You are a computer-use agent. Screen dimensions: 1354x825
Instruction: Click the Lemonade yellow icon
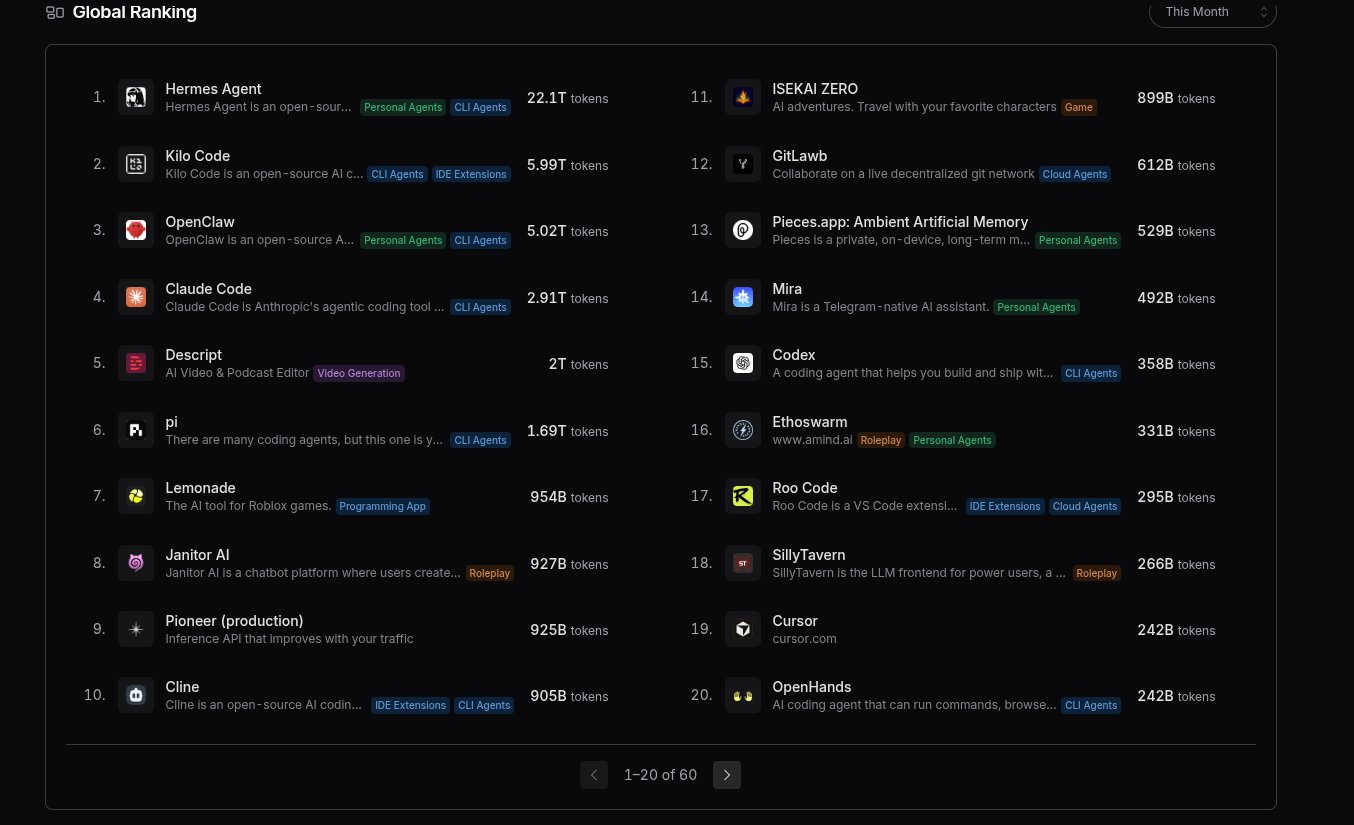136,496
